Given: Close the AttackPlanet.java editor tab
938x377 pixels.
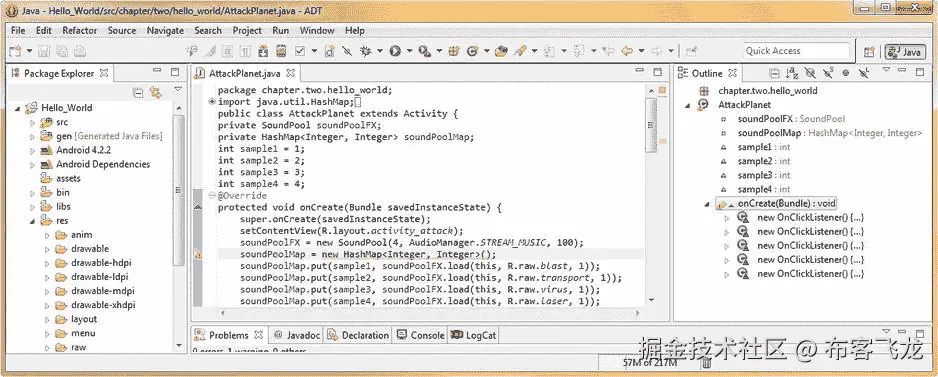Looking at the screenshot, I should pos(290,73).
